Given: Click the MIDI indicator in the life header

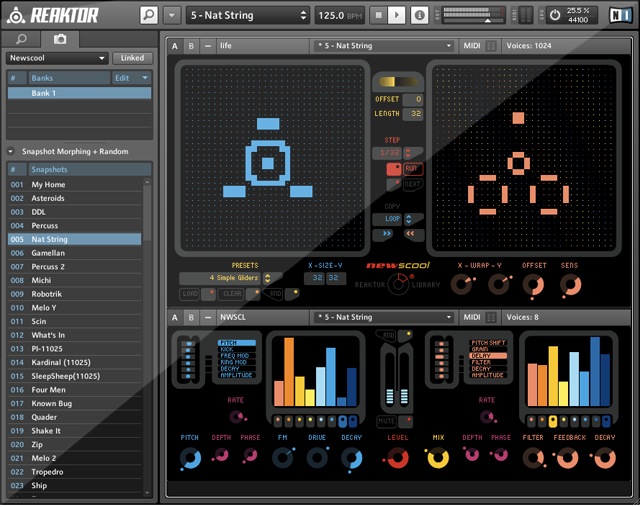Looking at the screenshot, I should [x=480, y=46].
